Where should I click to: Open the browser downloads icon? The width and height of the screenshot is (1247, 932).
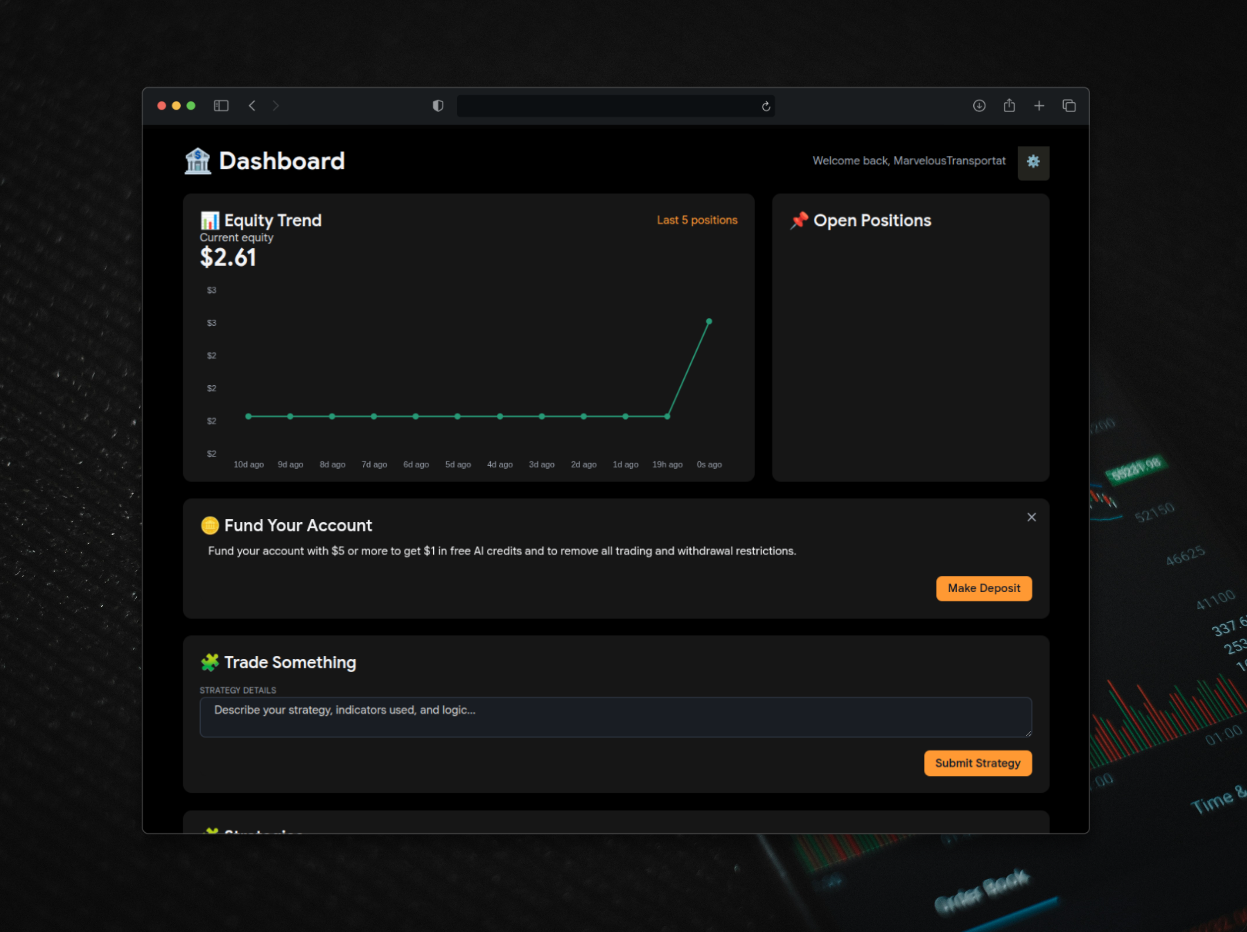979,106
